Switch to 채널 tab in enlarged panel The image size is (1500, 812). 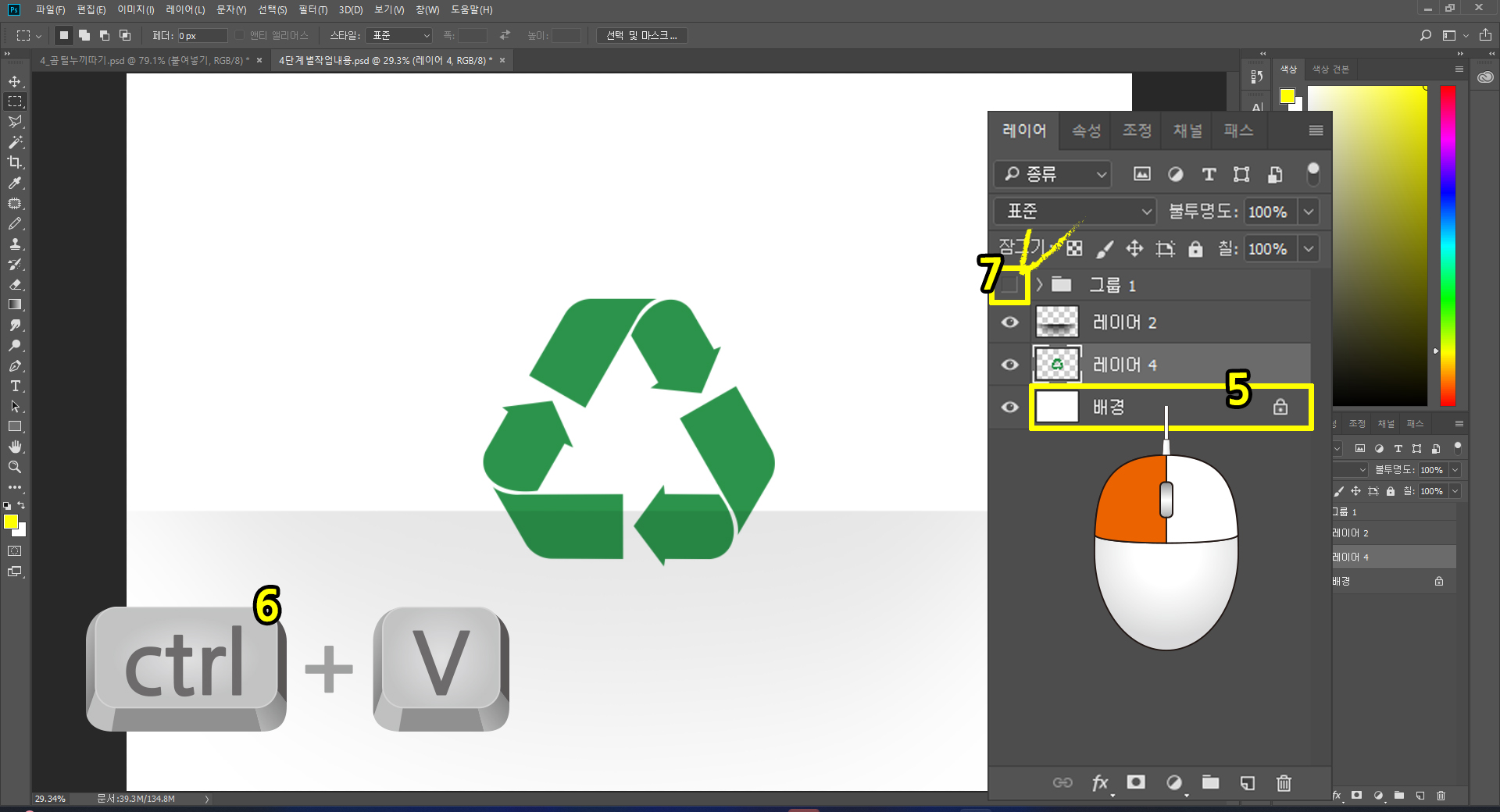(x=1187, y=130)
